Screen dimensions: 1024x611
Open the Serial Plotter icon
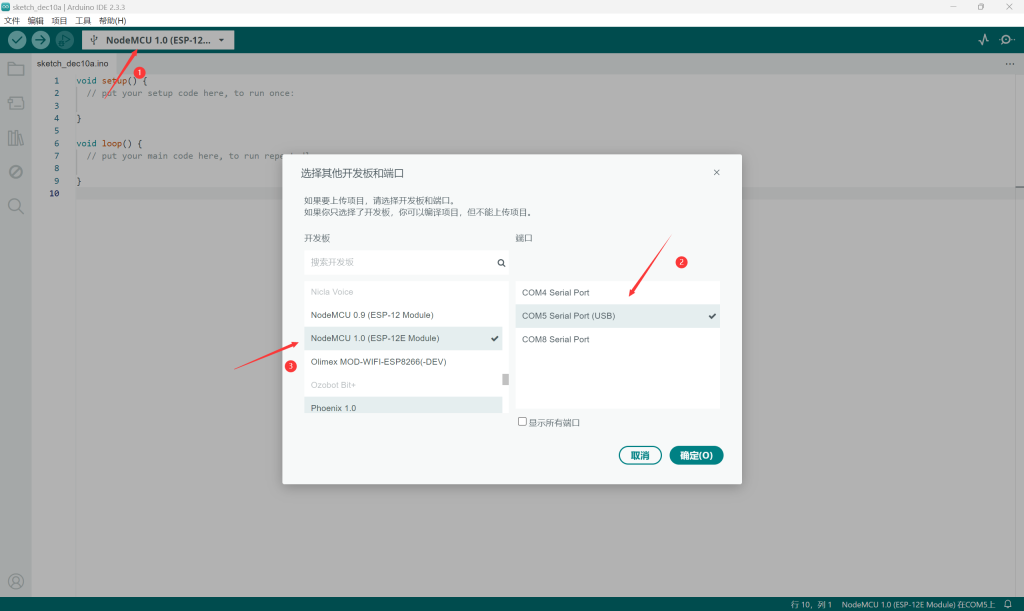(984, 40)
